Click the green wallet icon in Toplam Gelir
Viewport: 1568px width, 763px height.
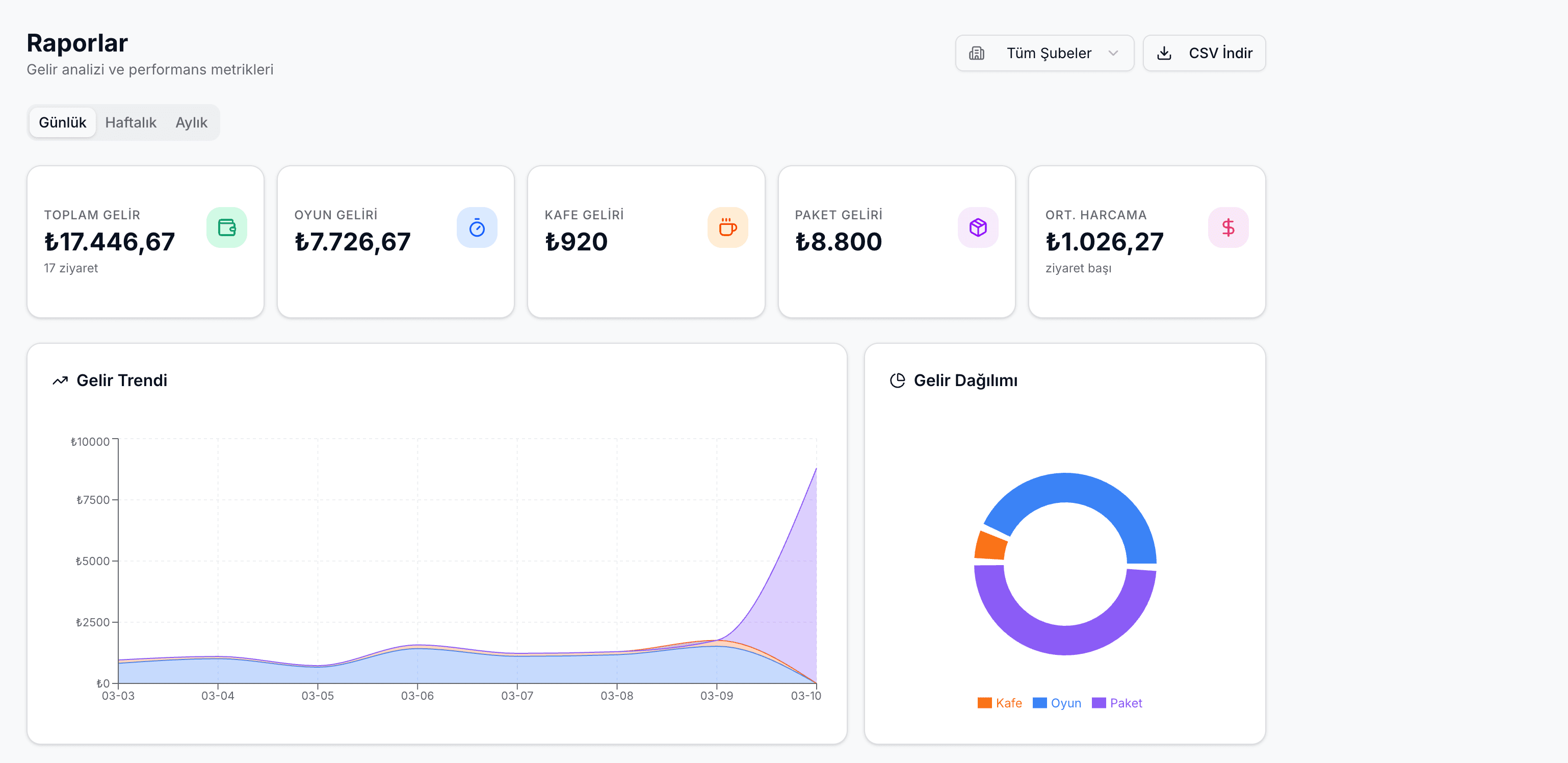point(226,228)
